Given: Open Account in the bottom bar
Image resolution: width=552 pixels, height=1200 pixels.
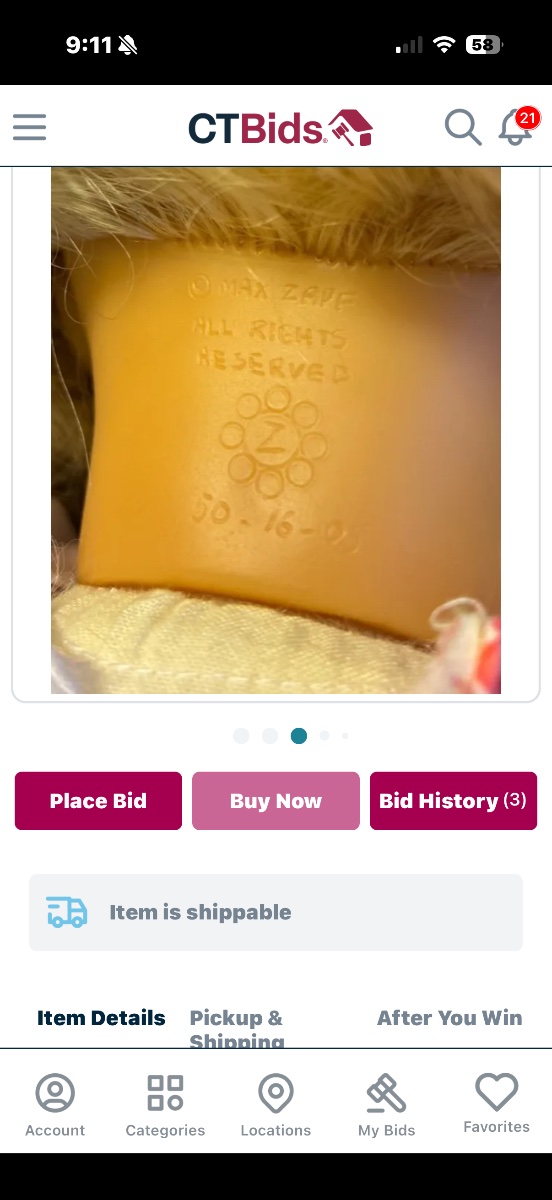Looking at the screenshot, I should pos(55,1105).
